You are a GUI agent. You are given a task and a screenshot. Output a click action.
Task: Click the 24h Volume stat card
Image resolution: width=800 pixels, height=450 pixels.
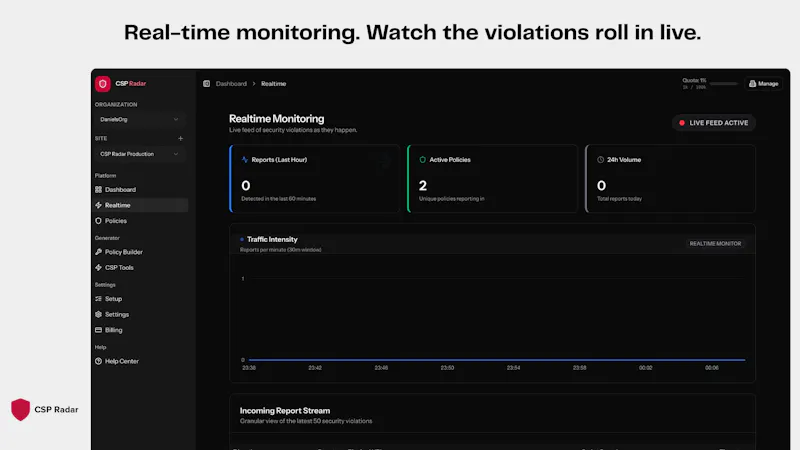(x=670, y=179)
